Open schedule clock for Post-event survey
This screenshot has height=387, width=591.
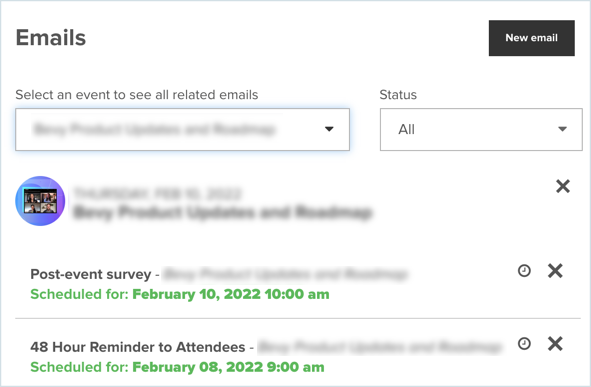[x=524, y=271]
